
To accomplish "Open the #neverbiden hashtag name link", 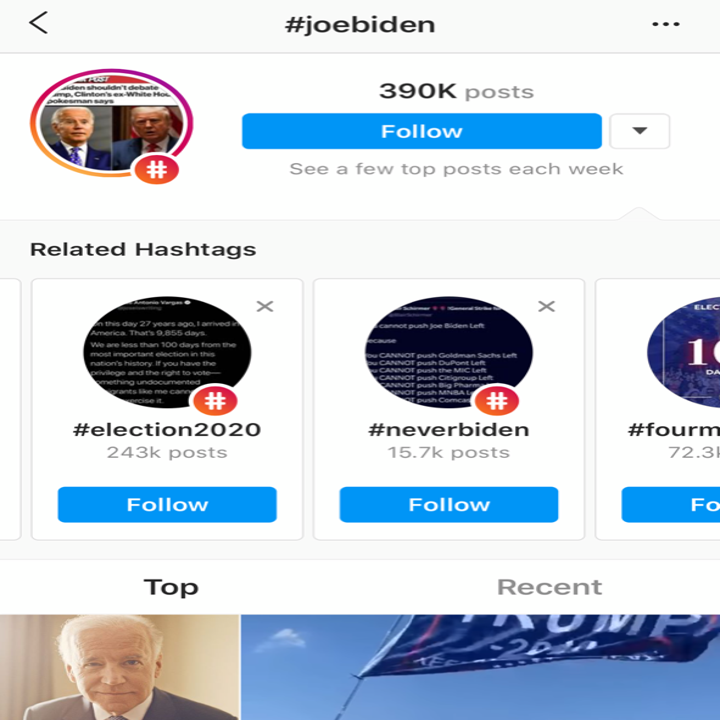I will (449, 430).
